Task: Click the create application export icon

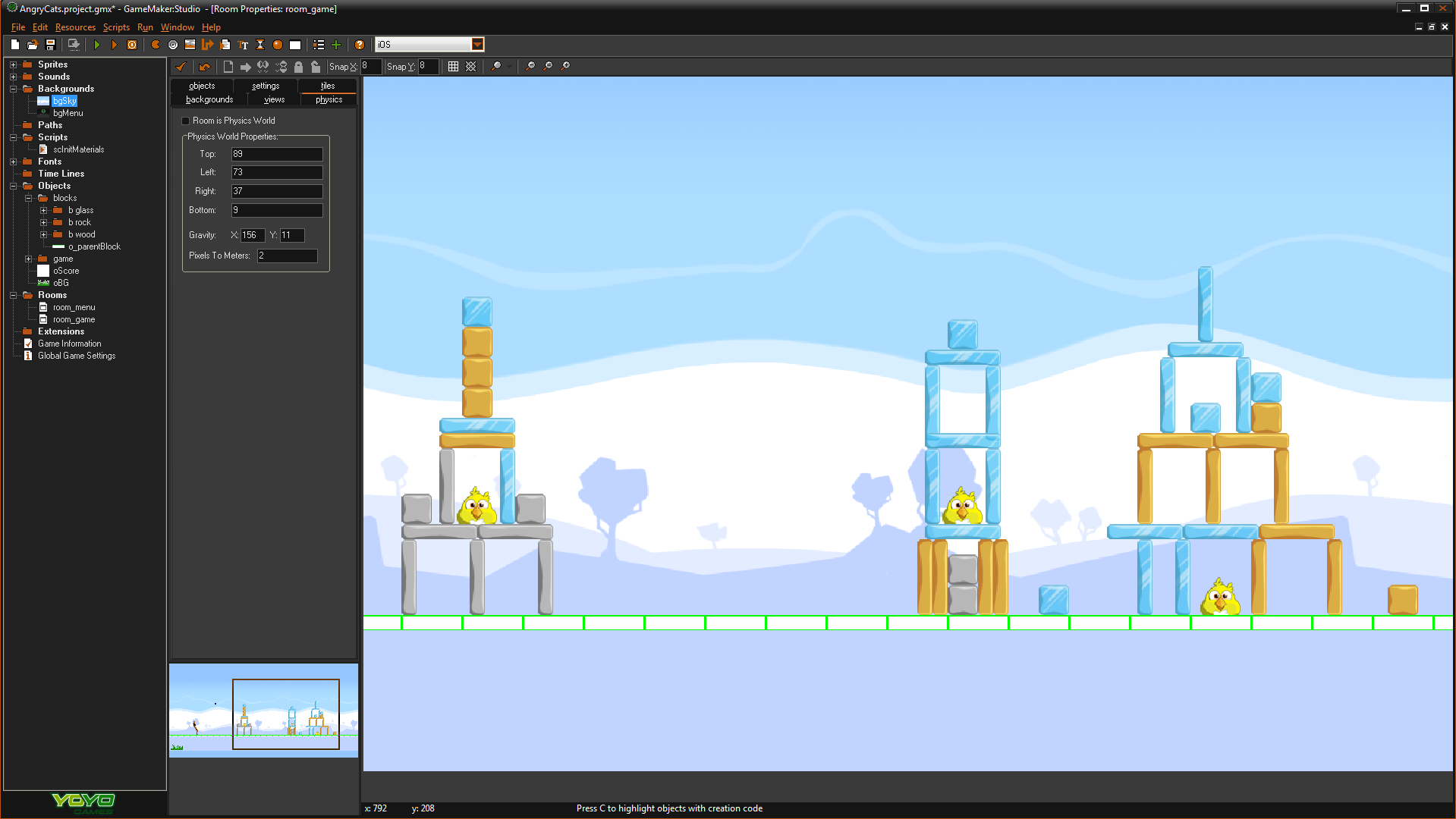Action: 74,45
